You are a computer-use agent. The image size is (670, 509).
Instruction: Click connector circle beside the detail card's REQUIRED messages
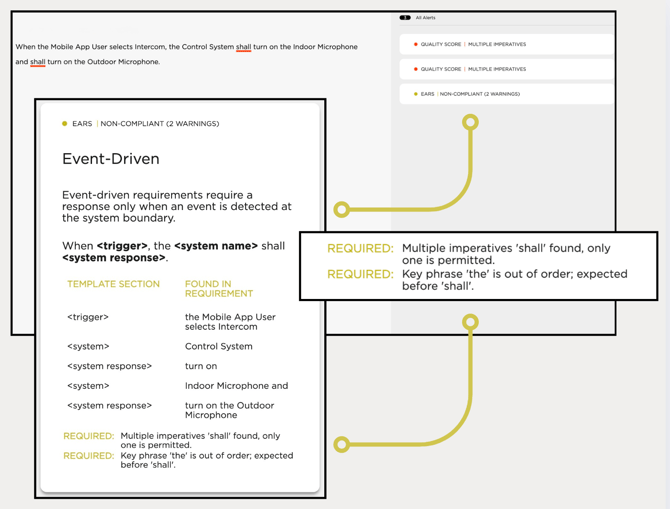[342, 444]
